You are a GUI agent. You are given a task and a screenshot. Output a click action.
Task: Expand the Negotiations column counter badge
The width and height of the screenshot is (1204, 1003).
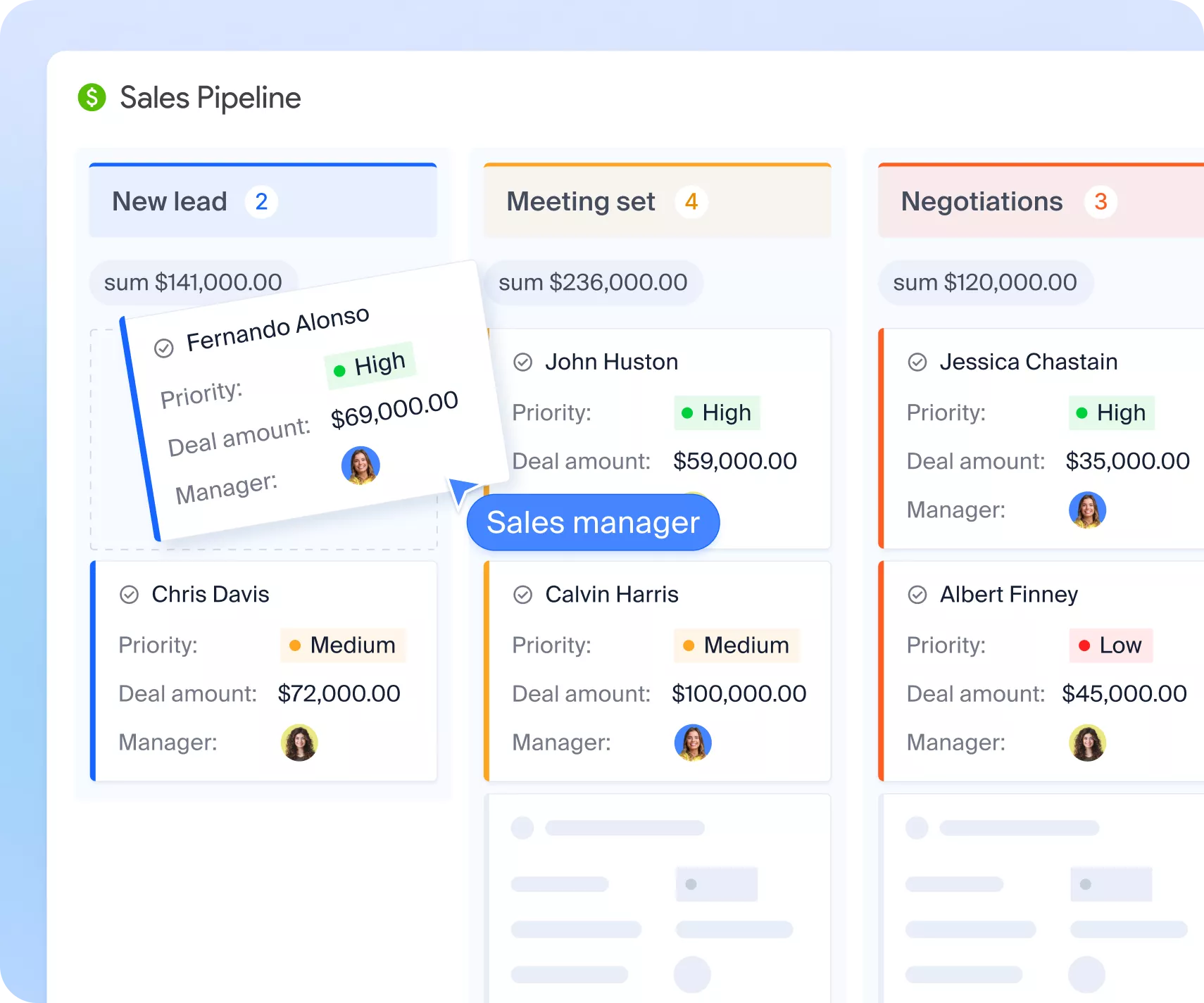[x=1100, y=201]
